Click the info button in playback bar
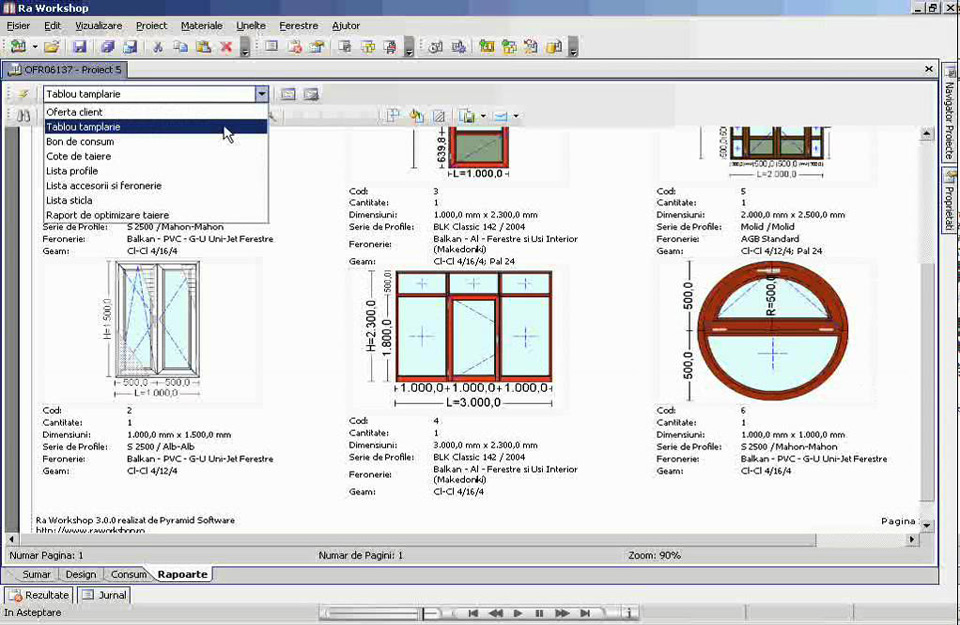Image resolution: width=960 pixels, height=625 pixels. (629, 612)
